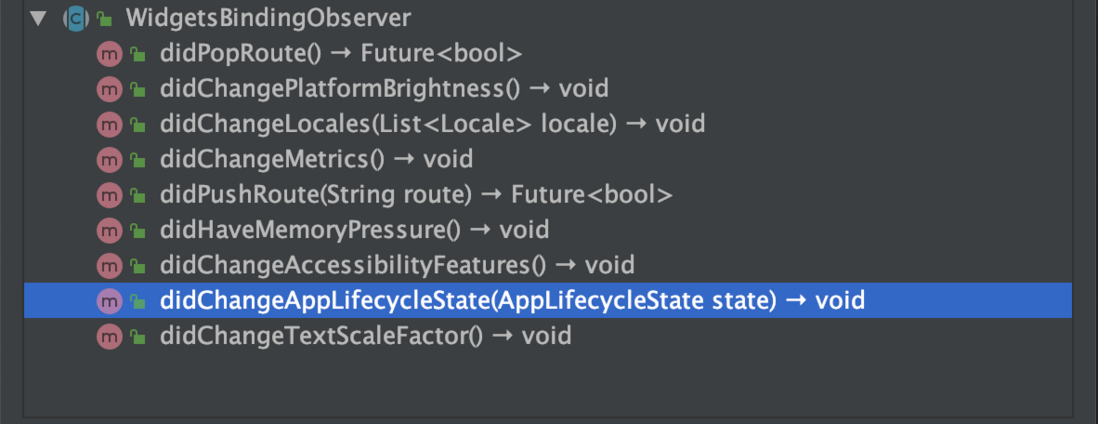The height and width of the screenshot is (424, 1098).
Task: Click the class icon beside WidgetsBindingObserver
Action: click(76, 18)
